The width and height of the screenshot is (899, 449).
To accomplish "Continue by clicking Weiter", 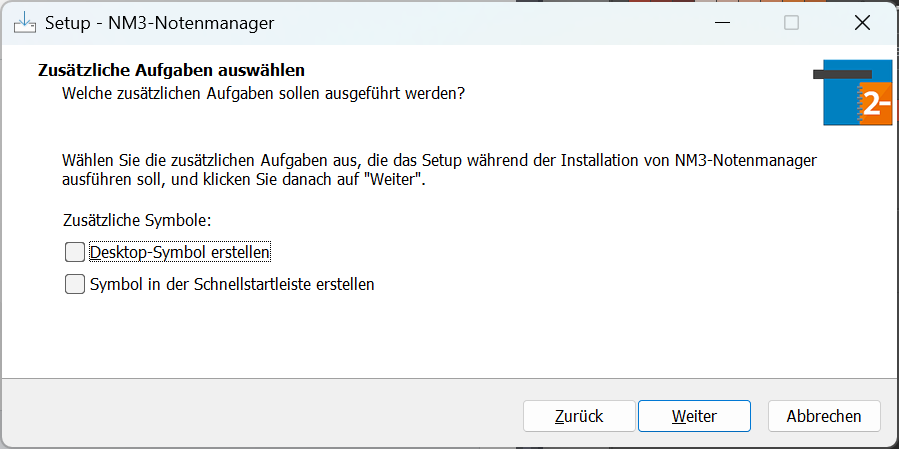I will coord(694,416).
